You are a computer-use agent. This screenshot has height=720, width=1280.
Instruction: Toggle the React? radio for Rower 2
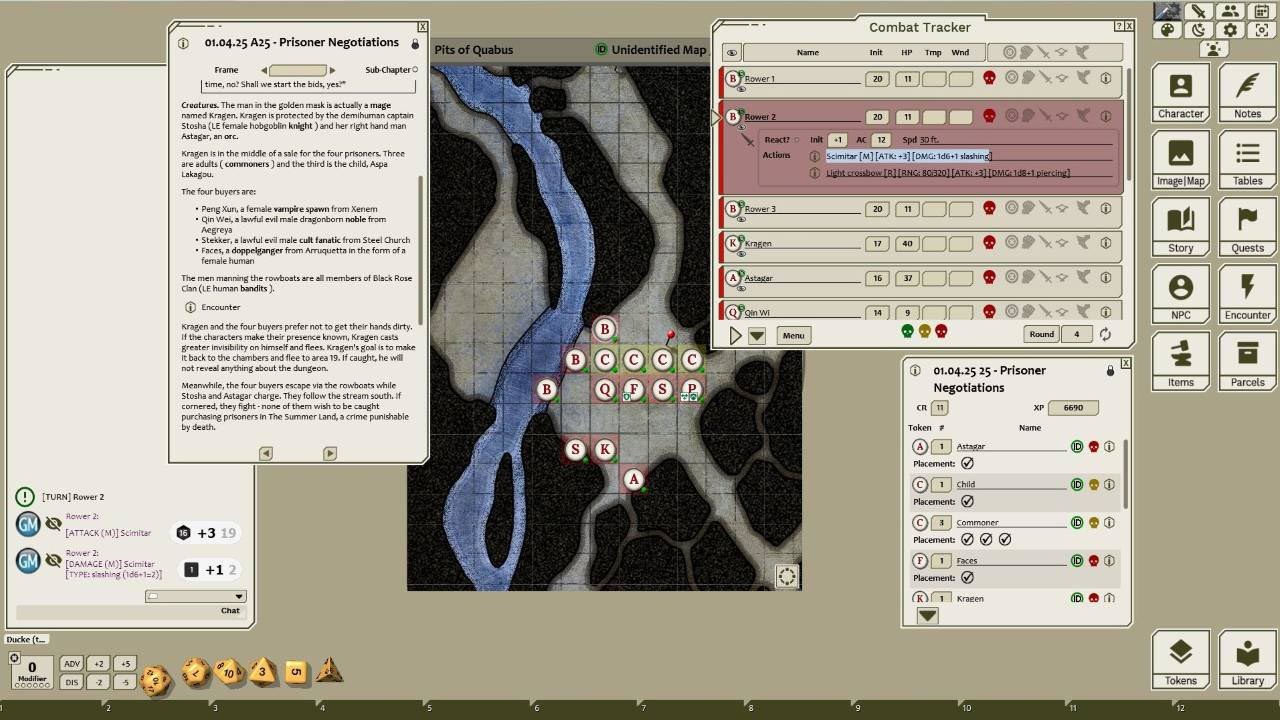(x=796, y=140)
